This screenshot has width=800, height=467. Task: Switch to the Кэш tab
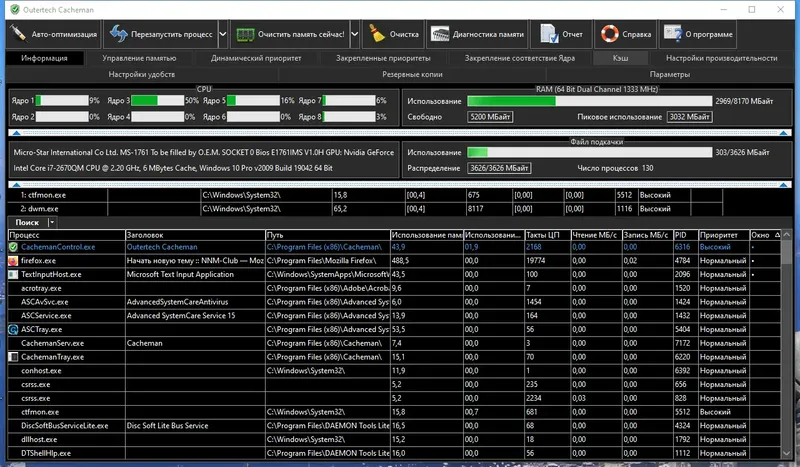[x=620, y=58]
